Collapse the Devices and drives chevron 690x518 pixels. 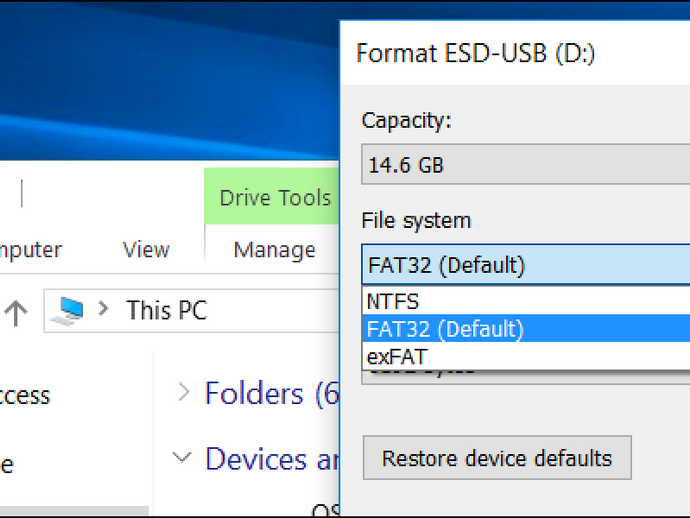point(182,457)
